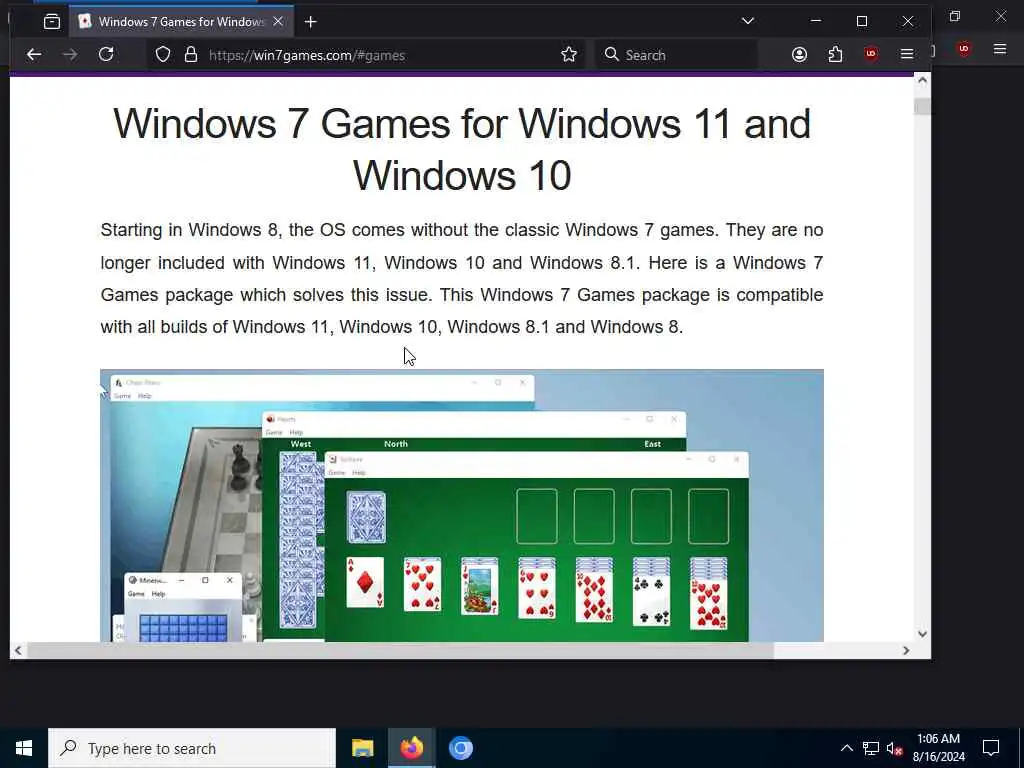
Task: Click the vertical scrollbar down arrow
Action: click(922, 633)
